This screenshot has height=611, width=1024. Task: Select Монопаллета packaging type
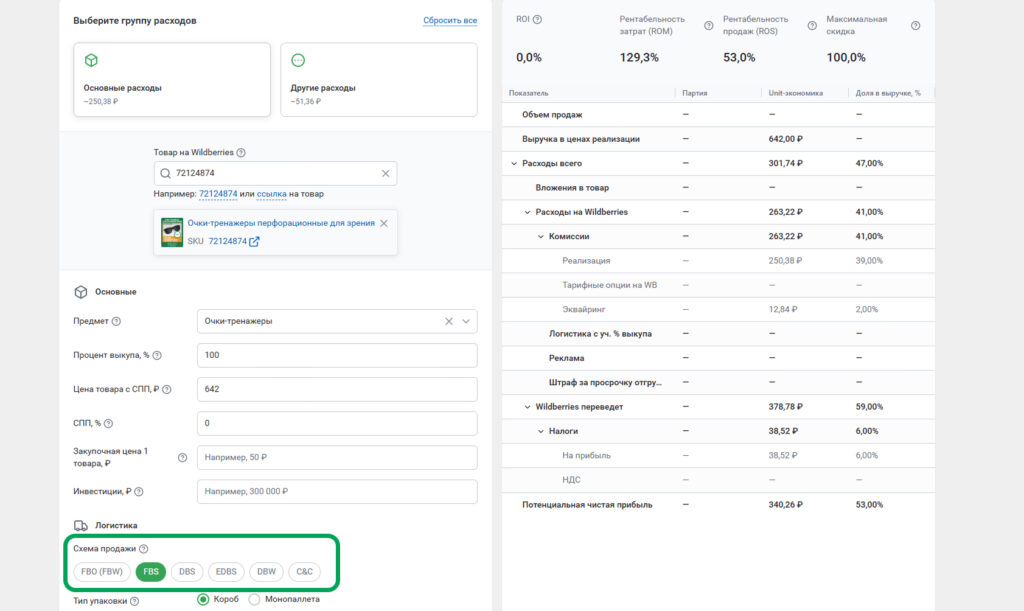(x=254, y=599)
